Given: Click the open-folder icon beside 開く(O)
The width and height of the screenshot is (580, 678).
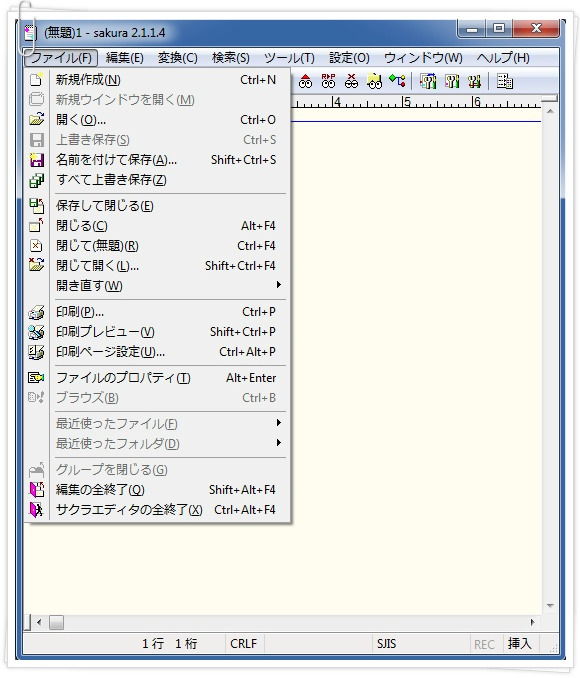Looking at the screenshot, I should (x=36, y=119).
